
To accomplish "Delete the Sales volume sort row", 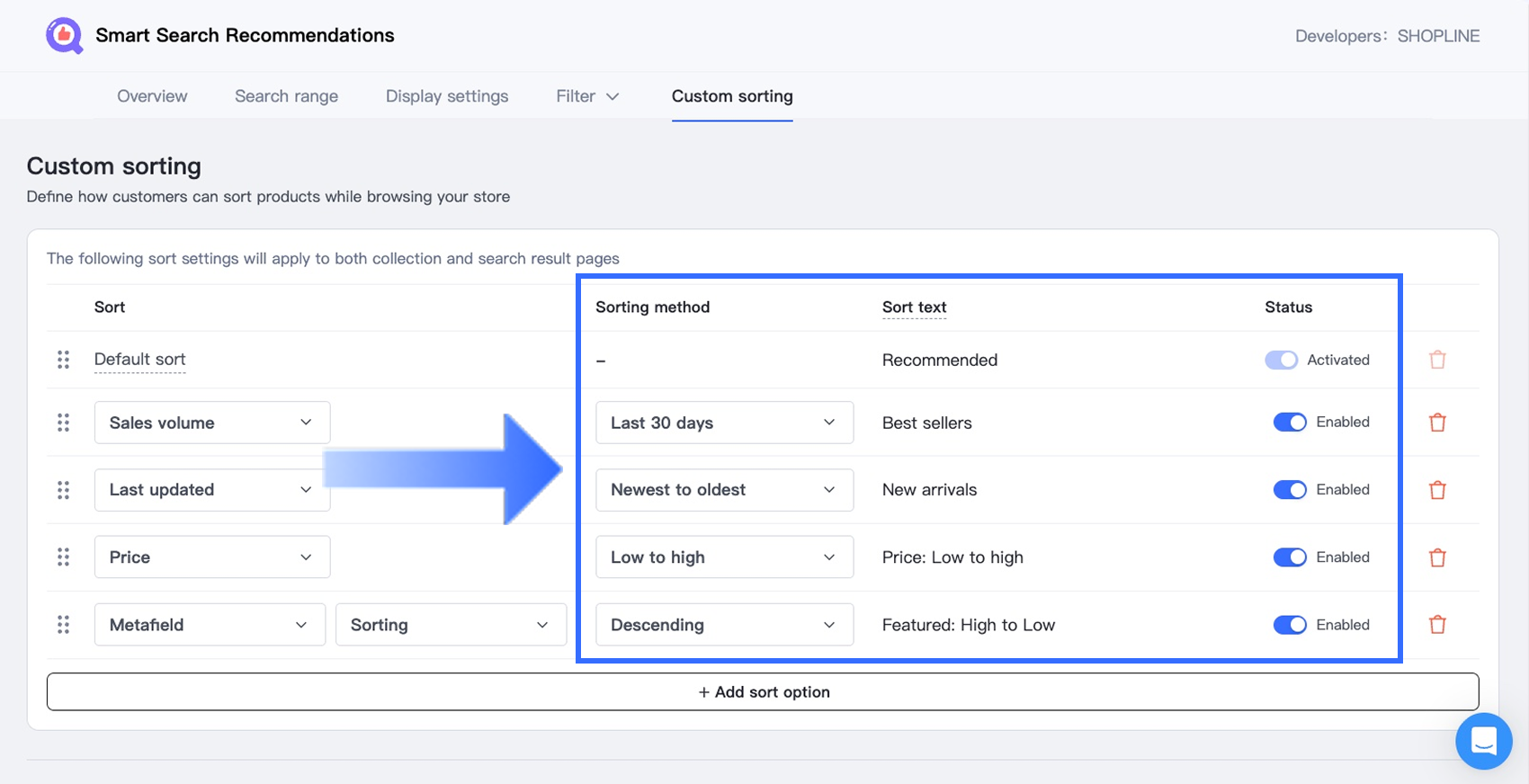I will pyautogui.click(x=1437, y=423).
